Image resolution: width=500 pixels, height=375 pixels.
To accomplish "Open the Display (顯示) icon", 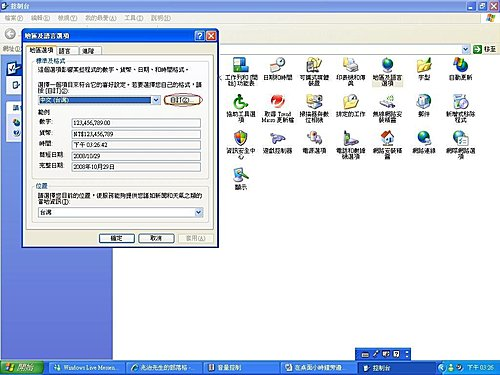I will coord(241,179).
